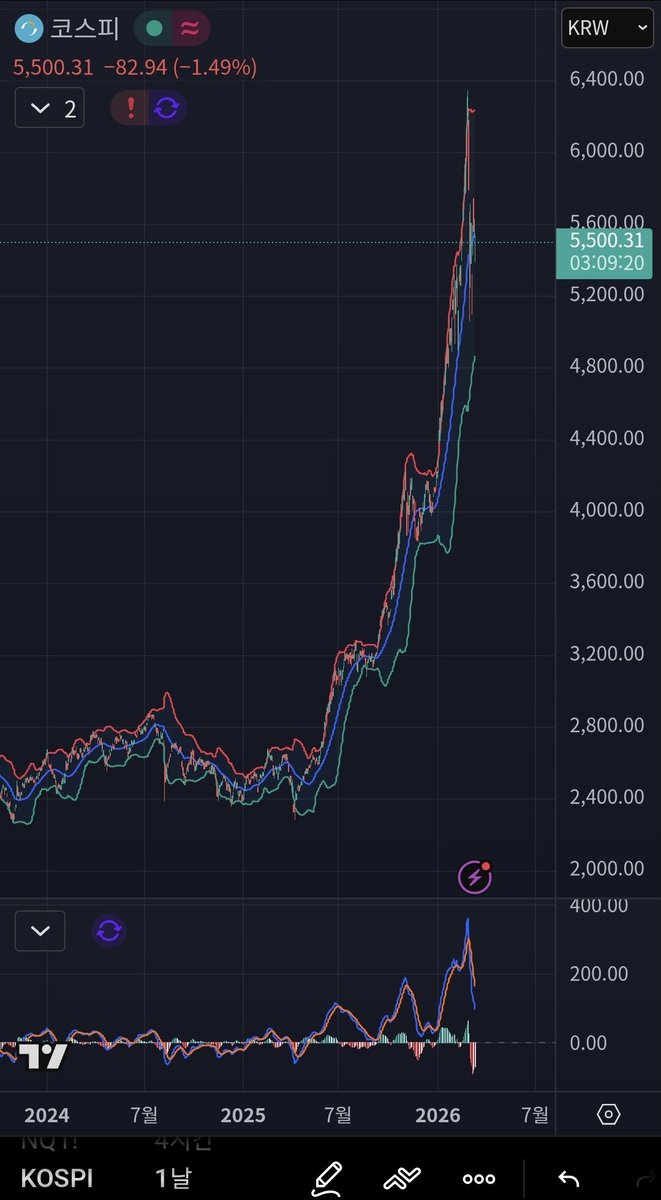
Task: Toggle the red approximate-data symbol indicator
Action: pyautogui.click(x=189, y=29)
